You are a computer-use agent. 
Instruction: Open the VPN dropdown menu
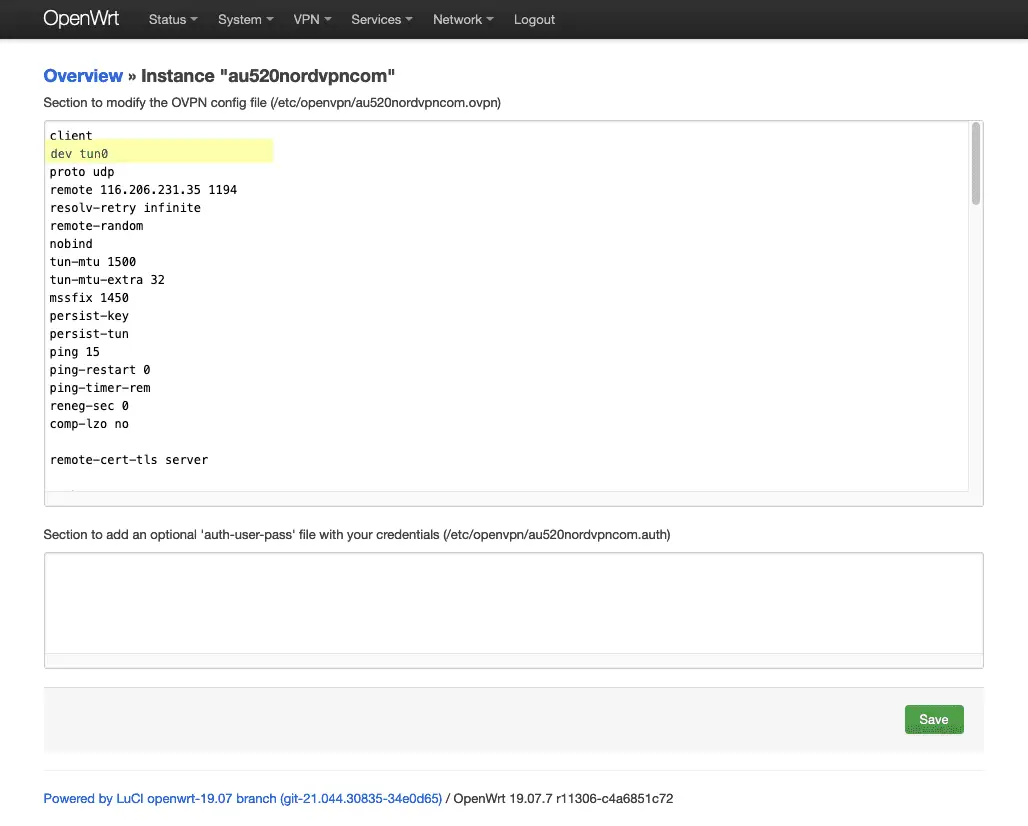tap(312, 20)
